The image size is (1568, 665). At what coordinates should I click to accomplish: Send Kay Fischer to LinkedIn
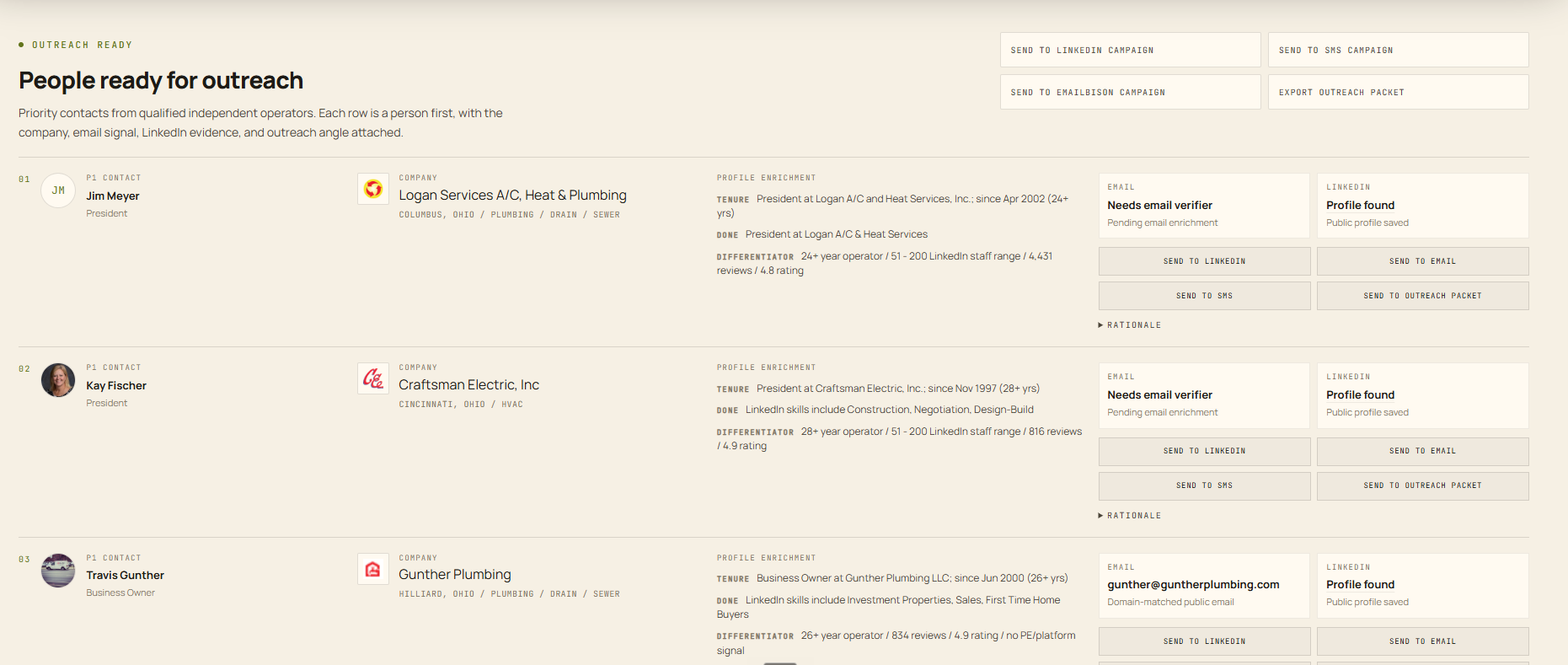(1204, 451)
